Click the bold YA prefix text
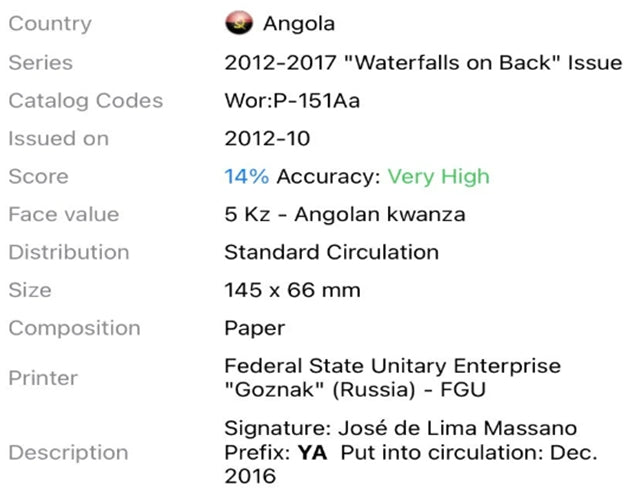639x492 pixels. (312, 452)
